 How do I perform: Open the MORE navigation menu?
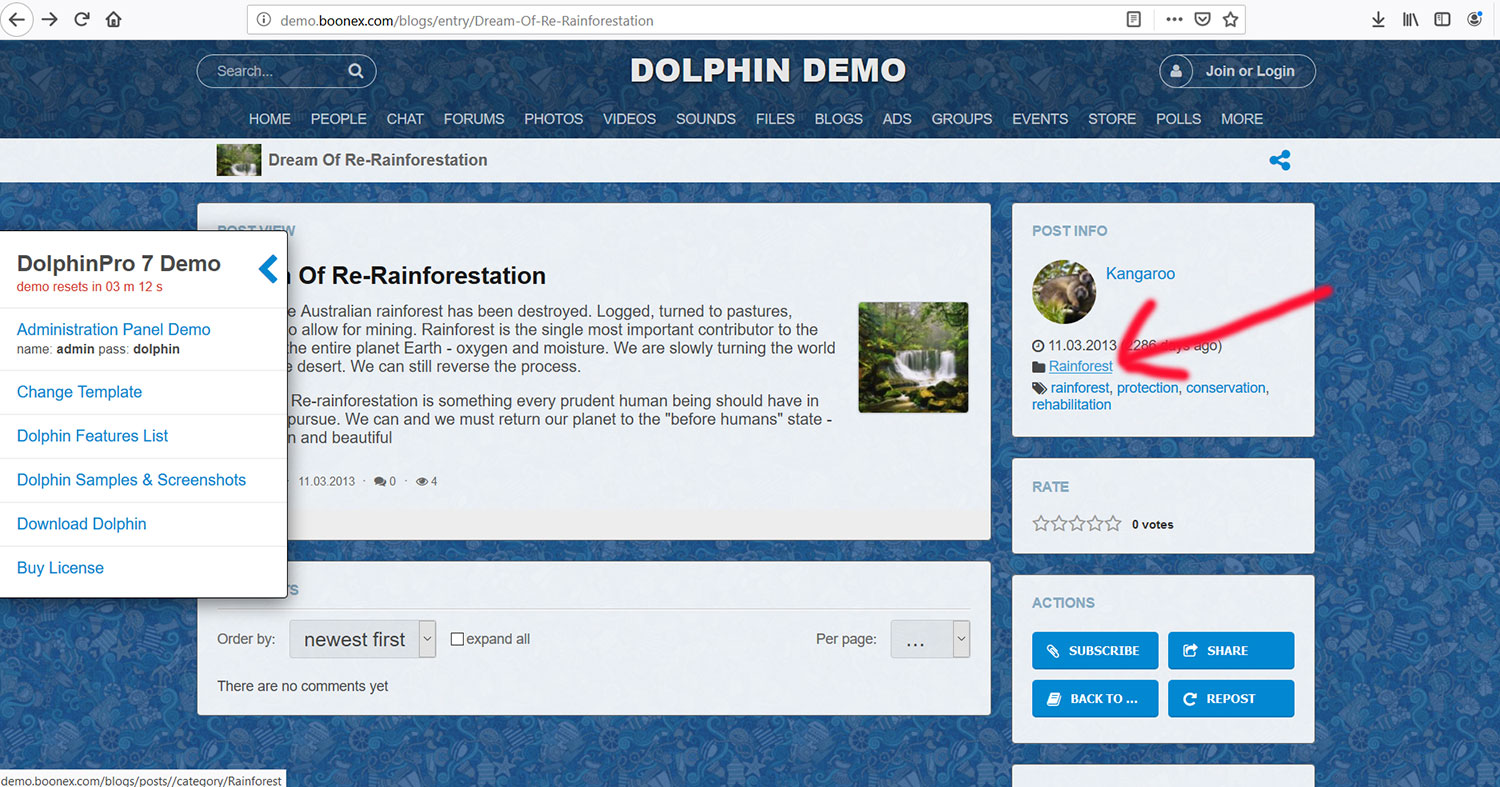tap(1241, 119)
